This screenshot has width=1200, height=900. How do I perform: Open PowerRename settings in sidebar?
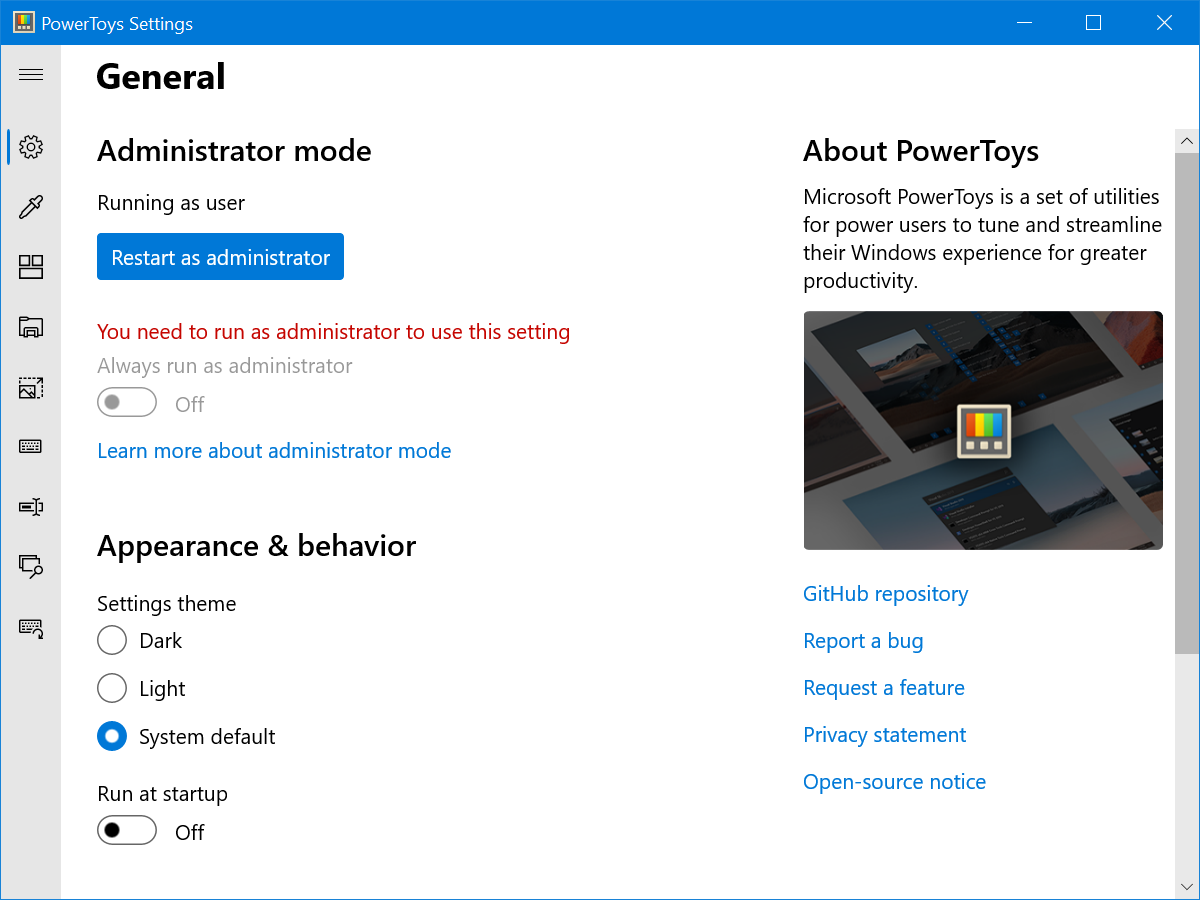(31, 507)
